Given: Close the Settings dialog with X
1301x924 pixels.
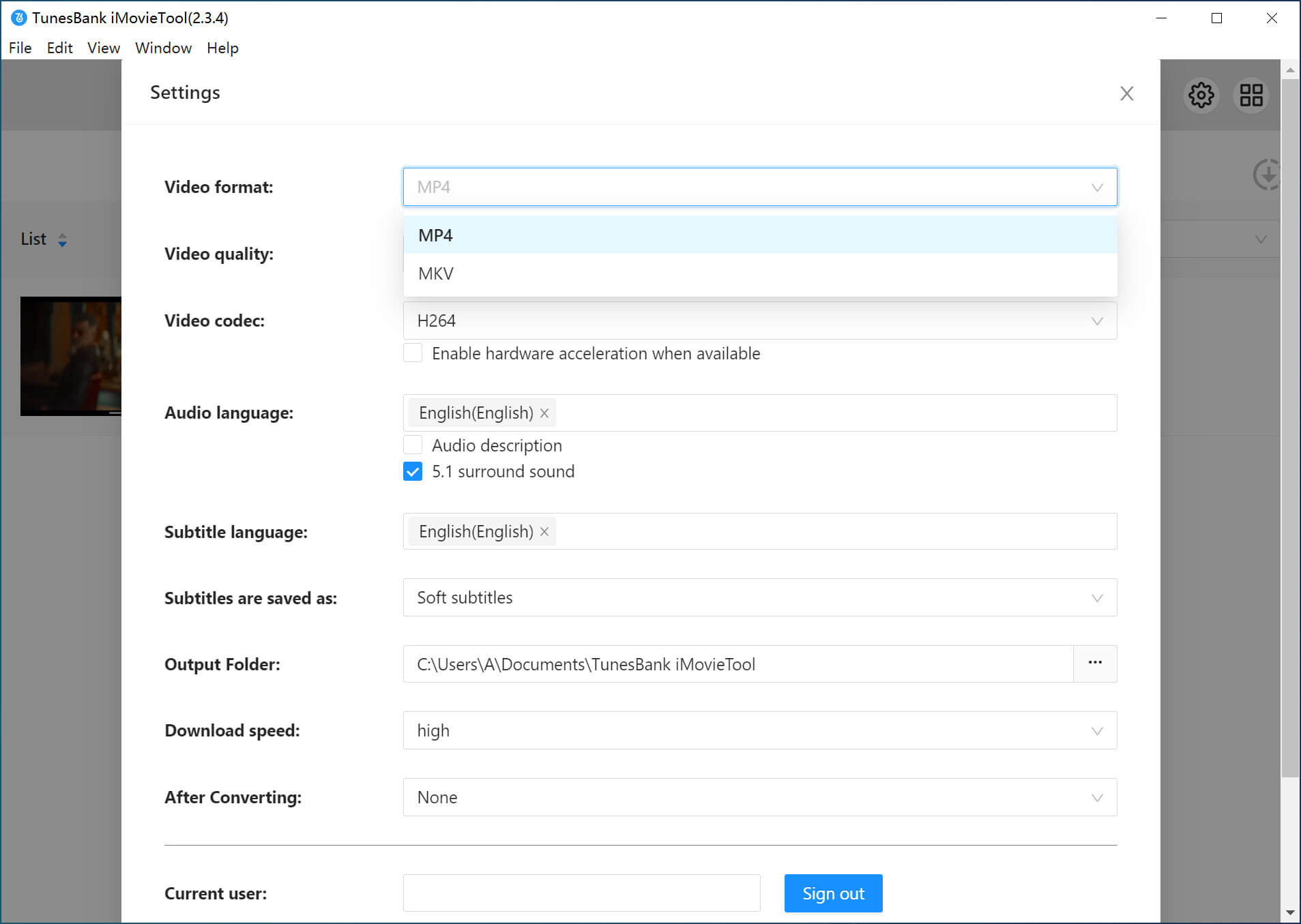Looking at the screenshot, I should (1126, 93).
